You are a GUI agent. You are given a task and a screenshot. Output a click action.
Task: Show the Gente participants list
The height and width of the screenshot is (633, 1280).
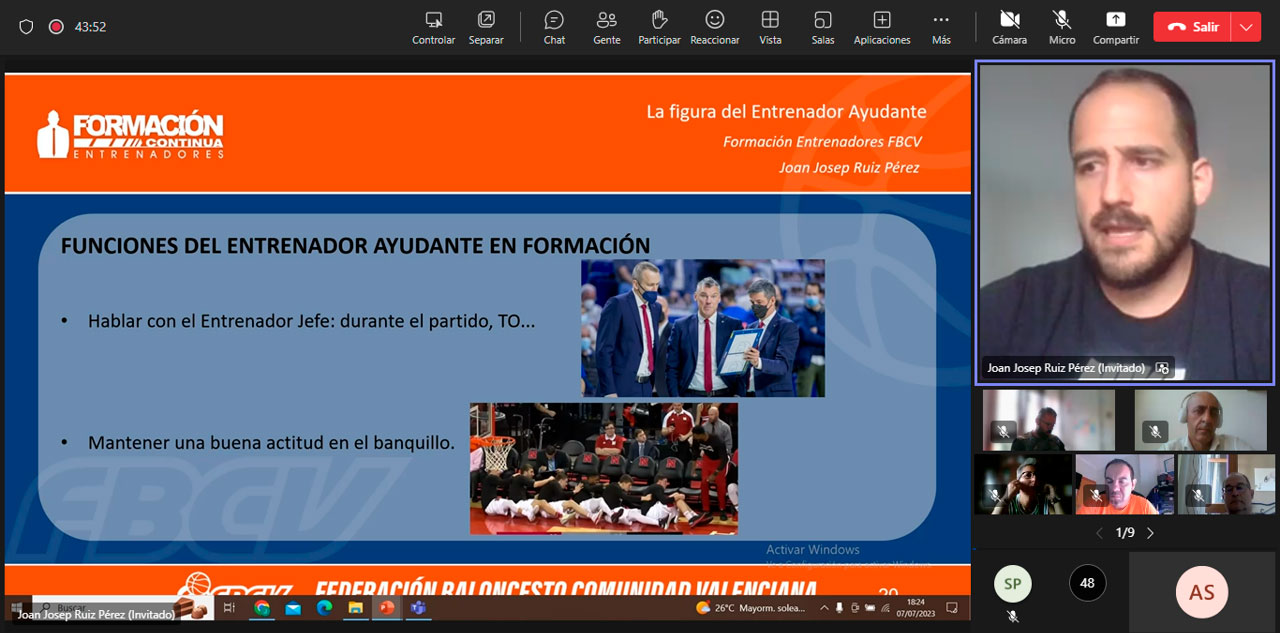point(606,27)
